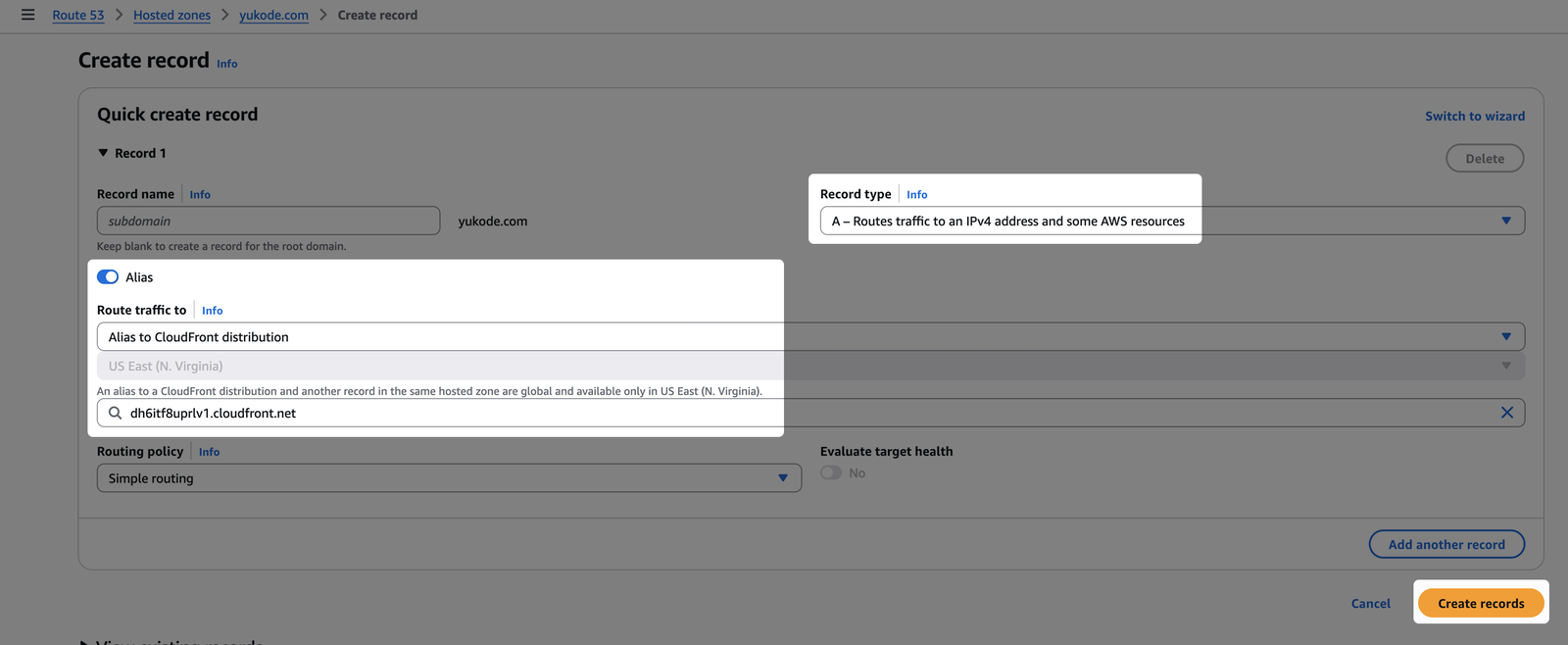Go to Hosted zones breadcrumb
1568x645 pixels.
(x=171, y=15)
